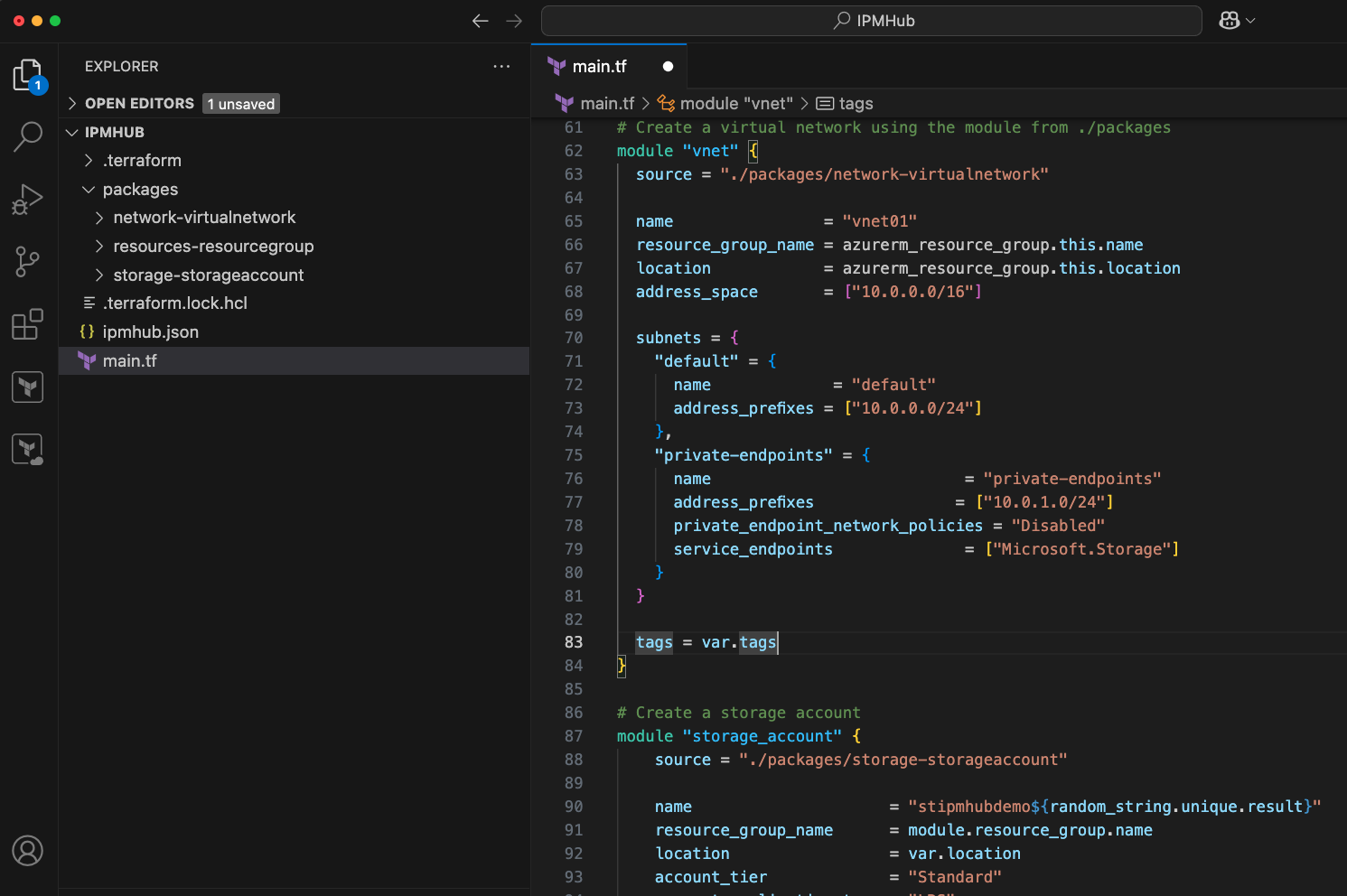Image resolution: width=1347 pixels, height=896 pixels.
Task: Click the EXPLORER panel title
Action: [121, 66]
